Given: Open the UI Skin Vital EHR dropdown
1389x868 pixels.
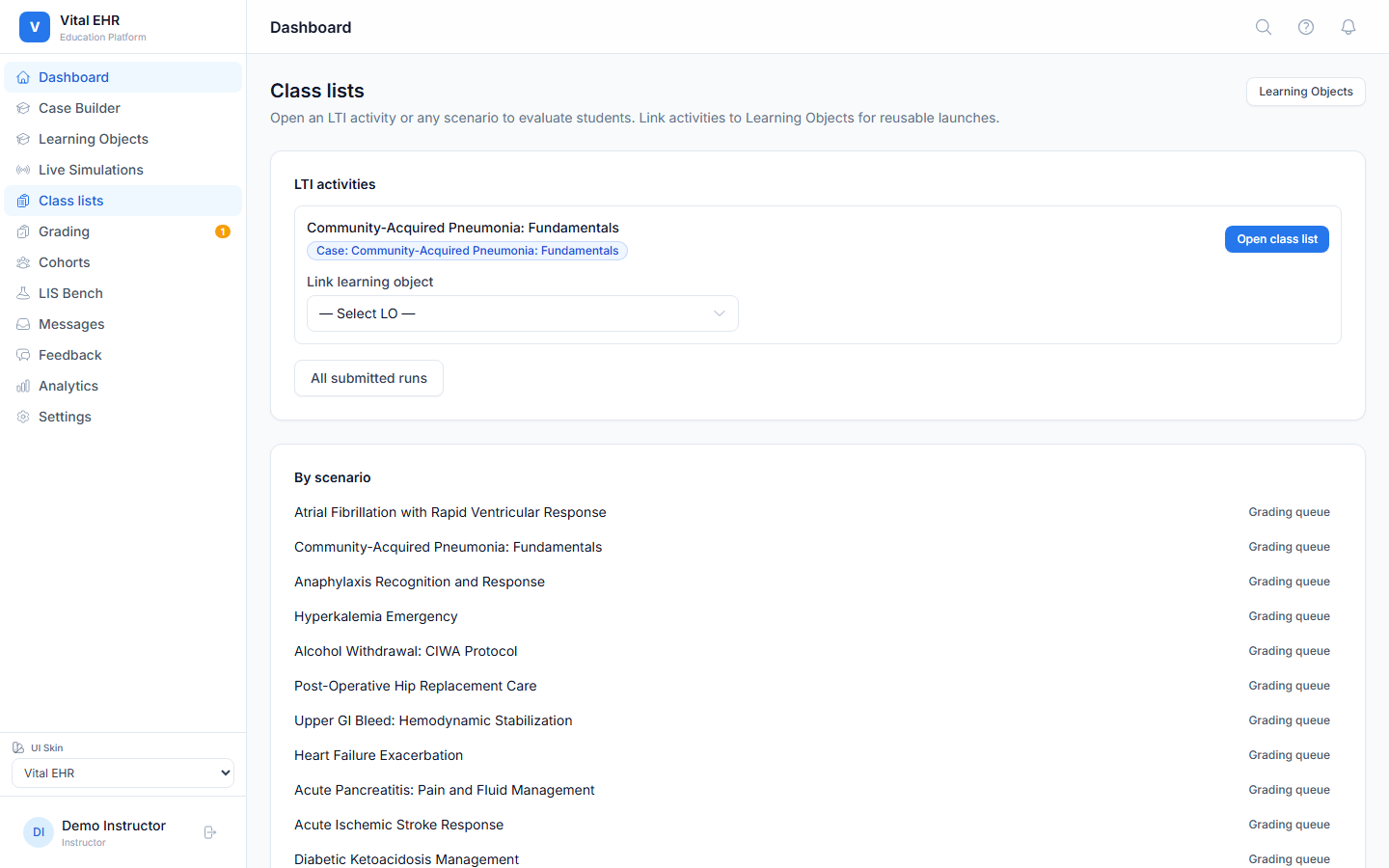Looking at the screenshot, I should pyautogui.click(x=123, y=773).
